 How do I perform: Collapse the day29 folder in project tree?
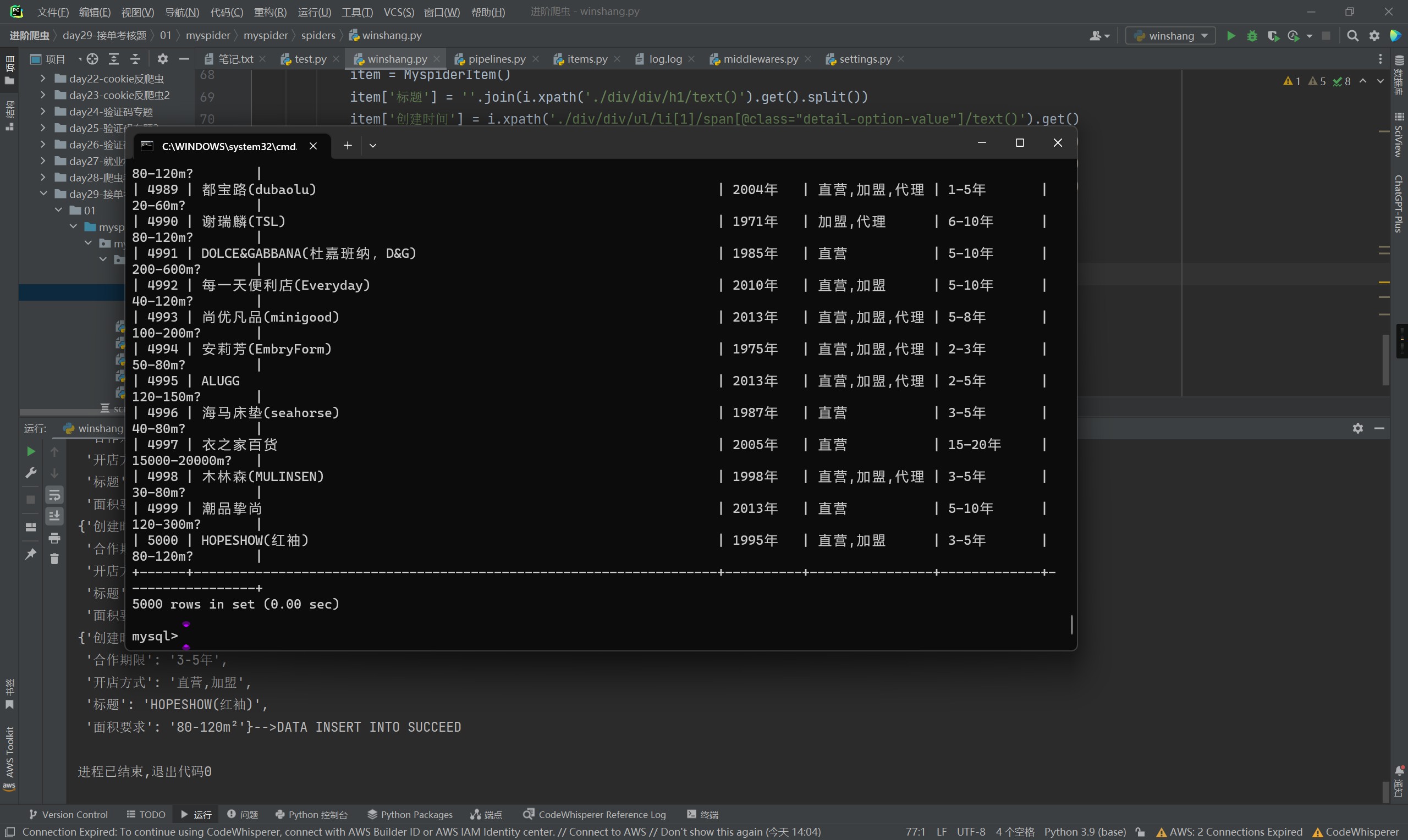[43, 194]
